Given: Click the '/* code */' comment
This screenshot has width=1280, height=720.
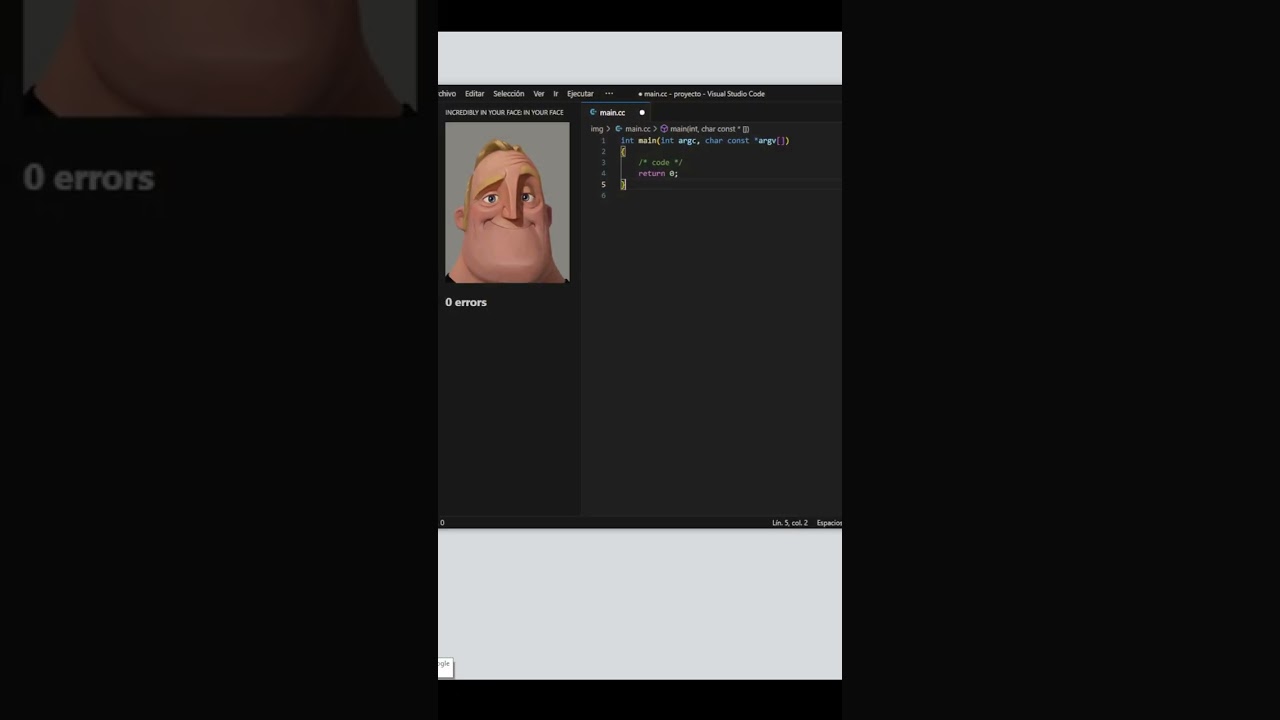Looking at the screenshot, I should point(660,163).
